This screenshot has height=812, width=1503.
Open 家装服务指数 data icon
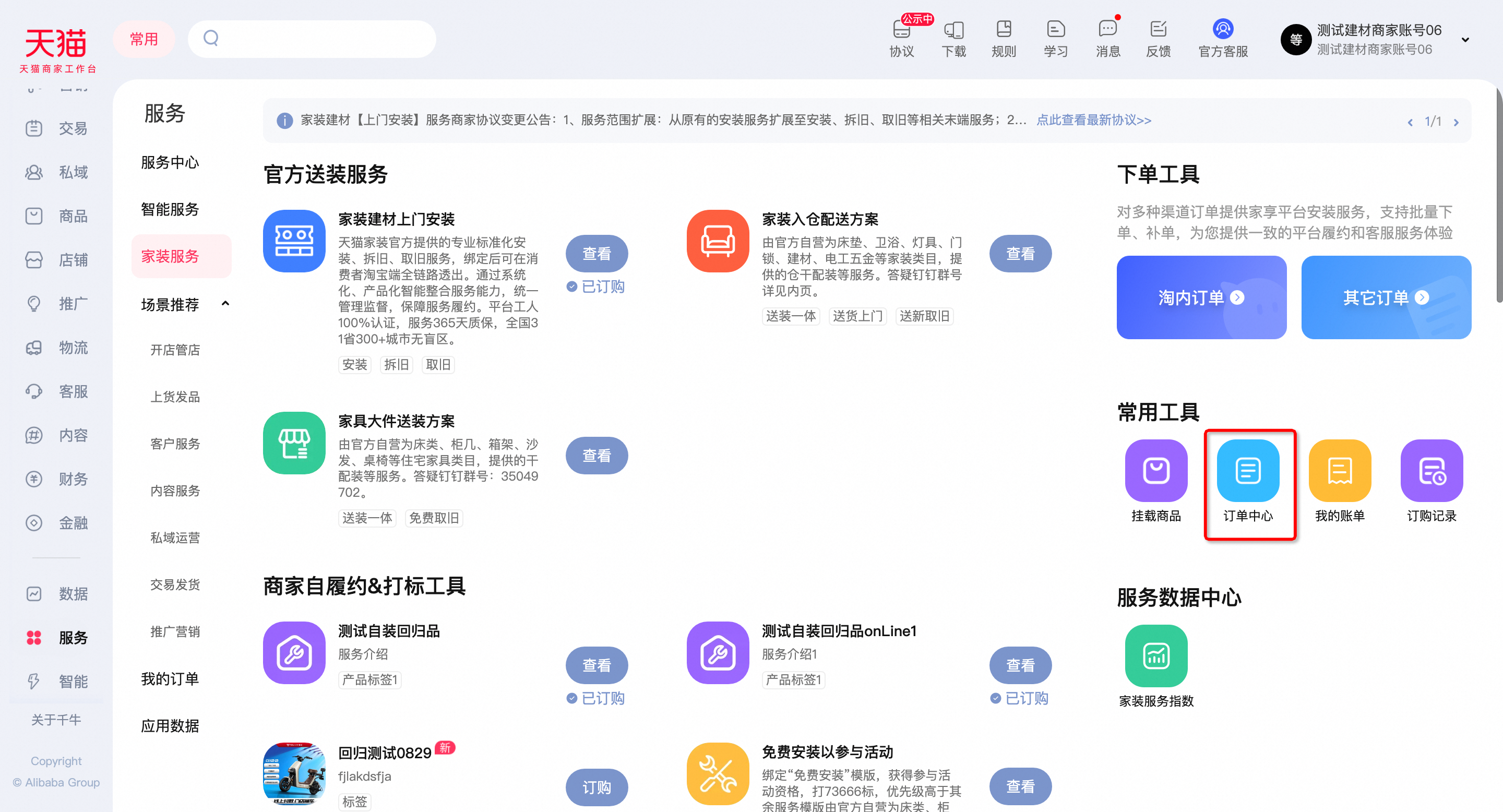pyautogui.click(x=1156, y=655)
